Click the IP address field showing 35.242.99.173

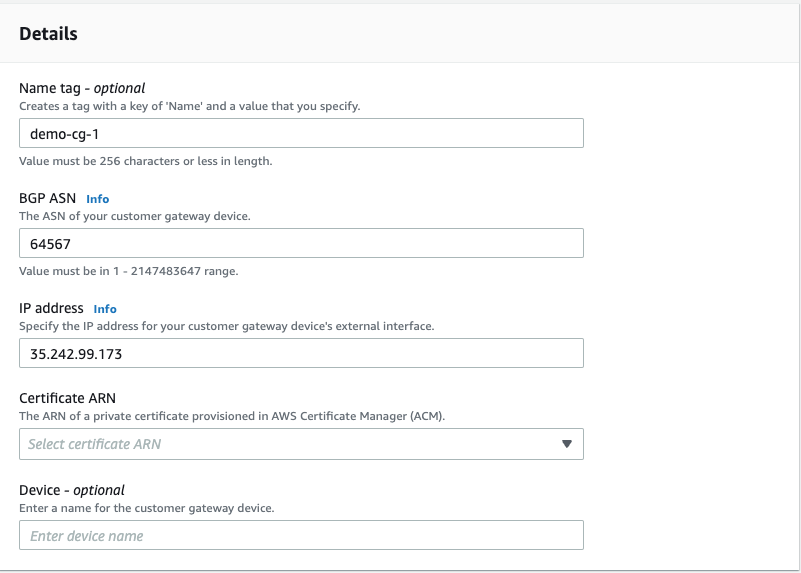point(301,353)
